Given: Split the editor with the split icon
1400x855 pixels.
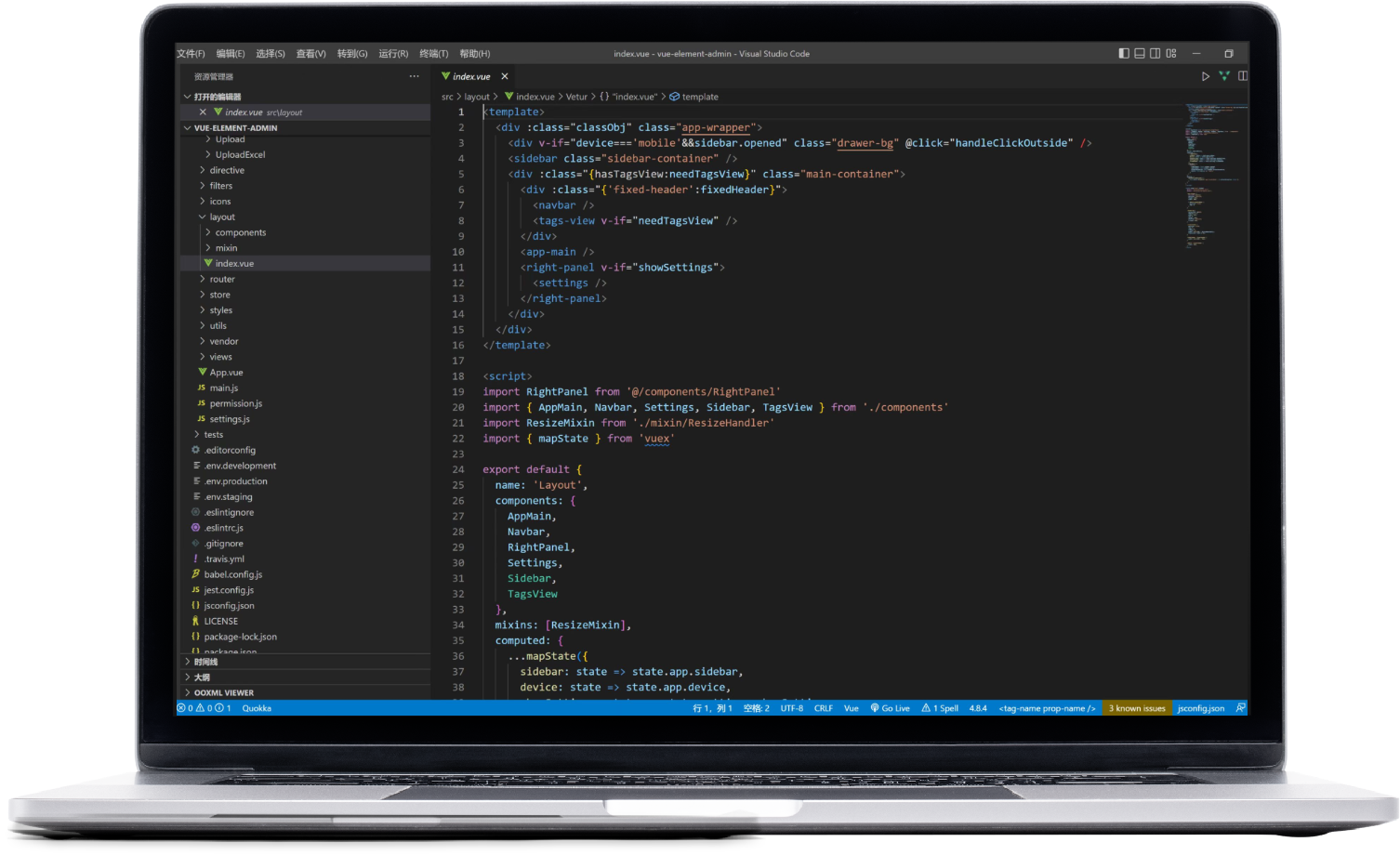Looking at the screenshot, I should (1243, 76).
